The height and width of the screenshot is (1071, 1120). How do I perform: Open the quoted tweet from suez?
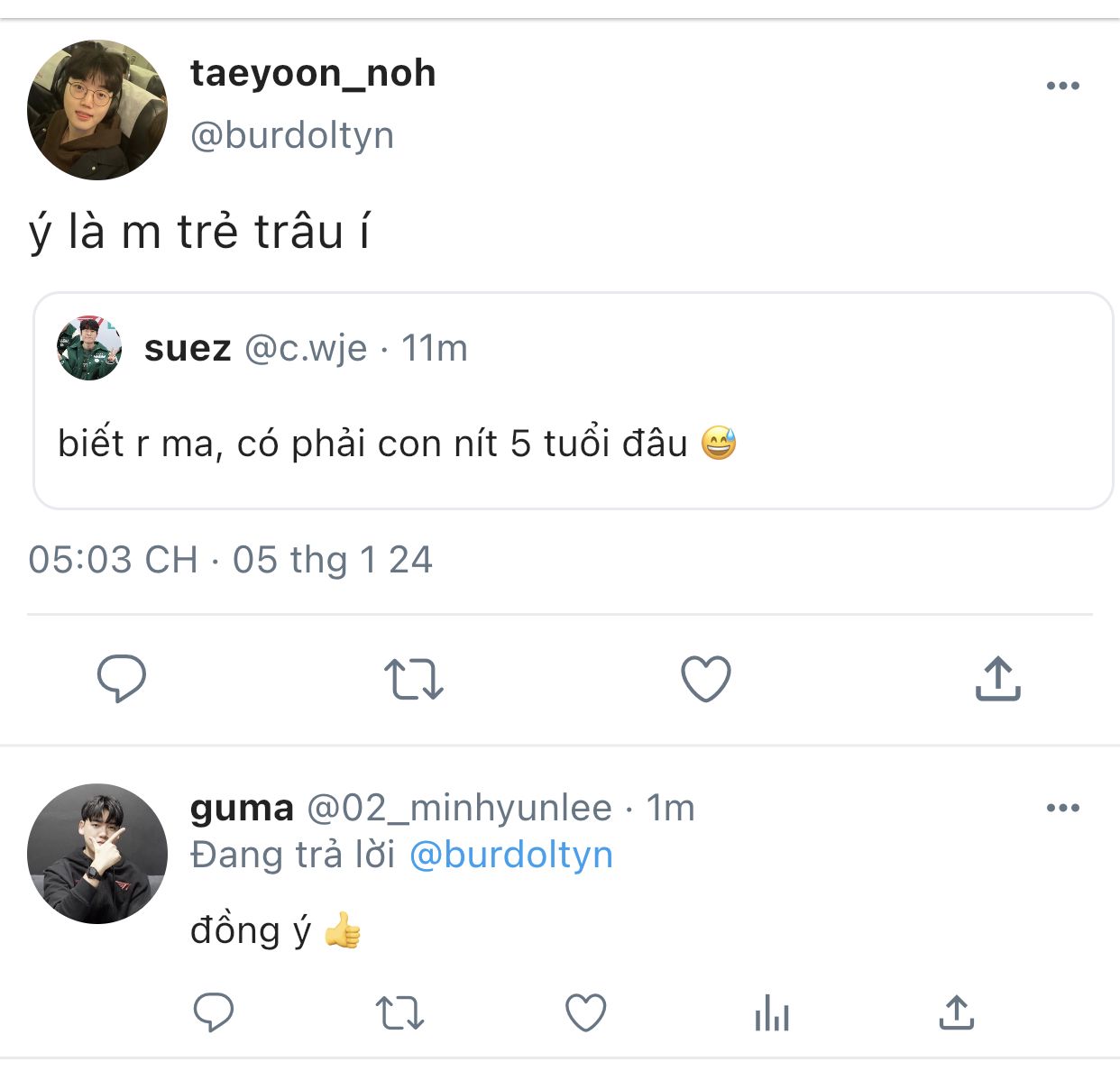574,400
